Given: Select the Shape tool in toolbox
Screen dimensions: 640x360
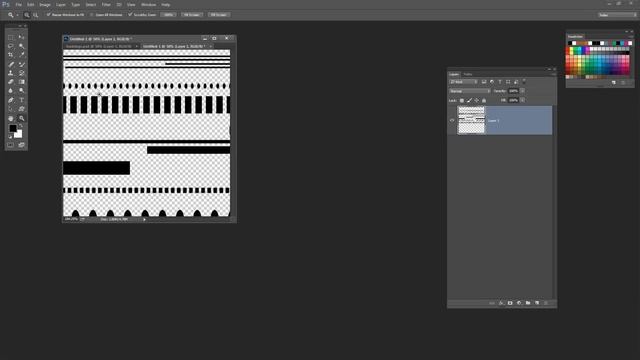Looking at the screenshot, I should (x=22, y=109).
